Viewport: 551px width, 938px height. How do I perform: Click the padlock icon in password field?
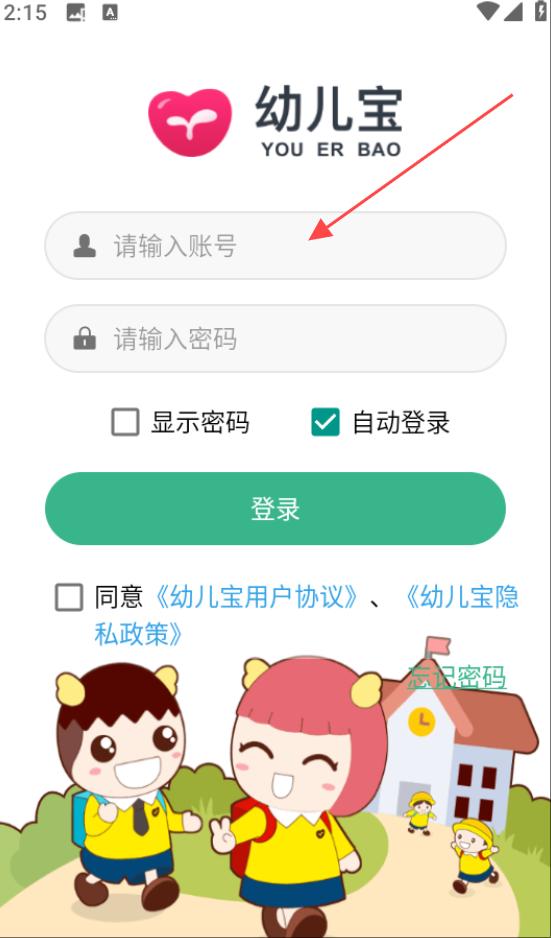84,339
